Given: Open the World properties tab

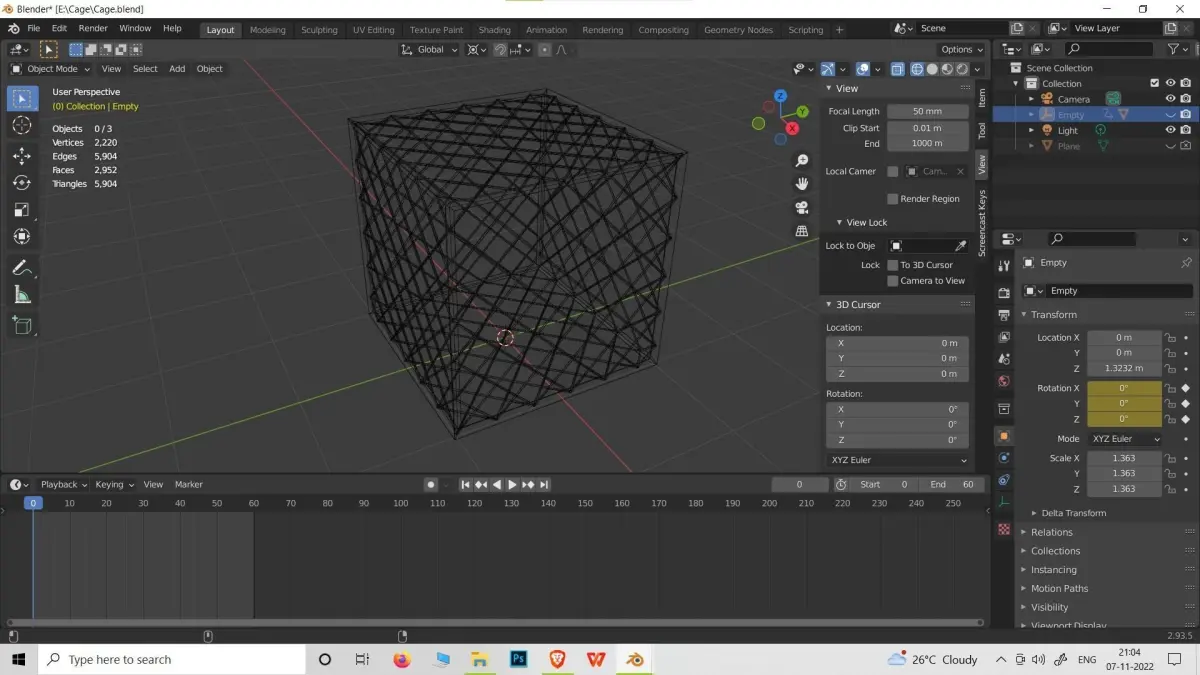Looking at the screenshot, I should pos(1004,382).
